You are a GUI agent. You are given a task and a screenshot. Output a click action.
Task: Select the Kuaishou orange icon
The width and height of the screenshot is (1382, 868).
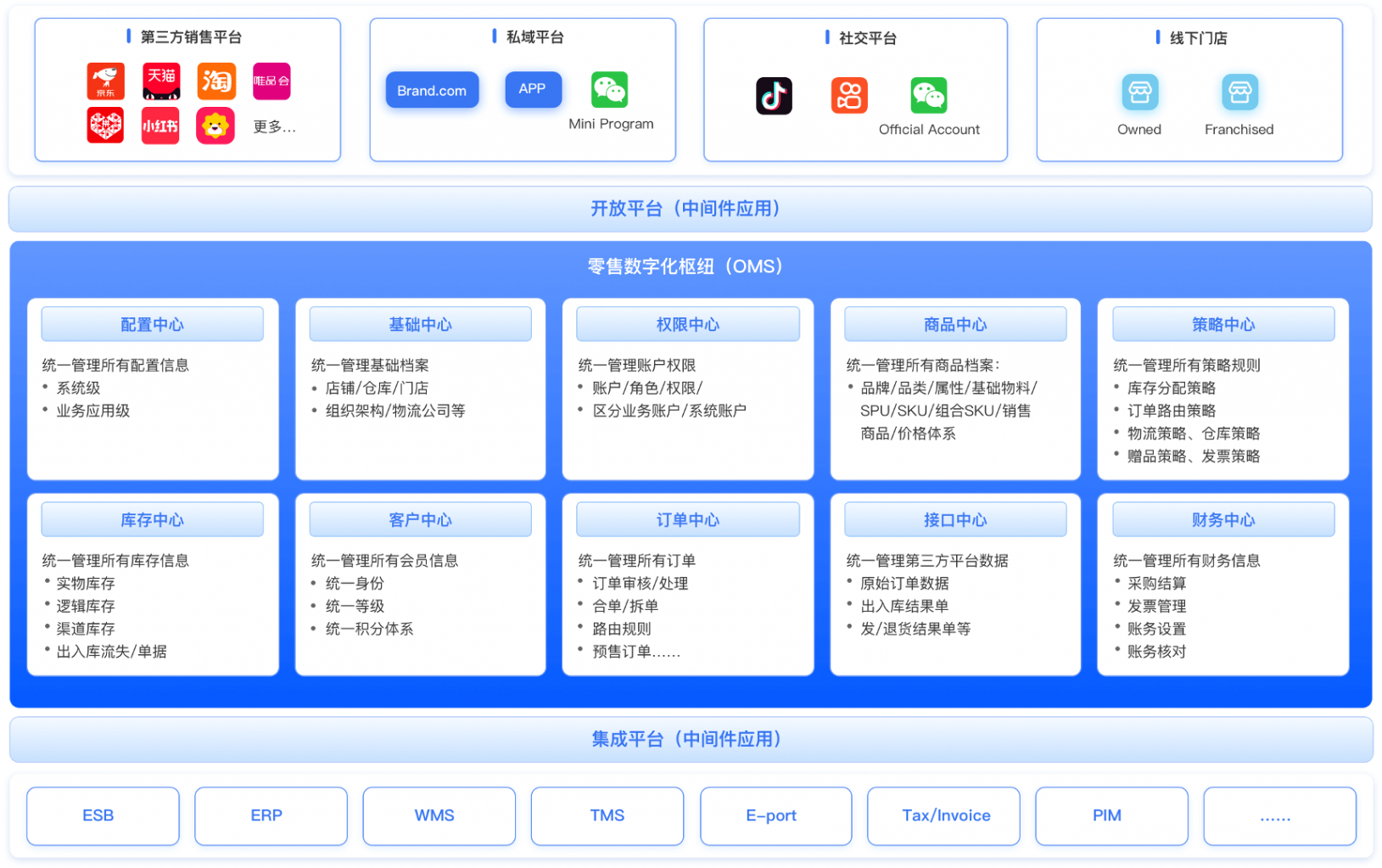[849, 95]
